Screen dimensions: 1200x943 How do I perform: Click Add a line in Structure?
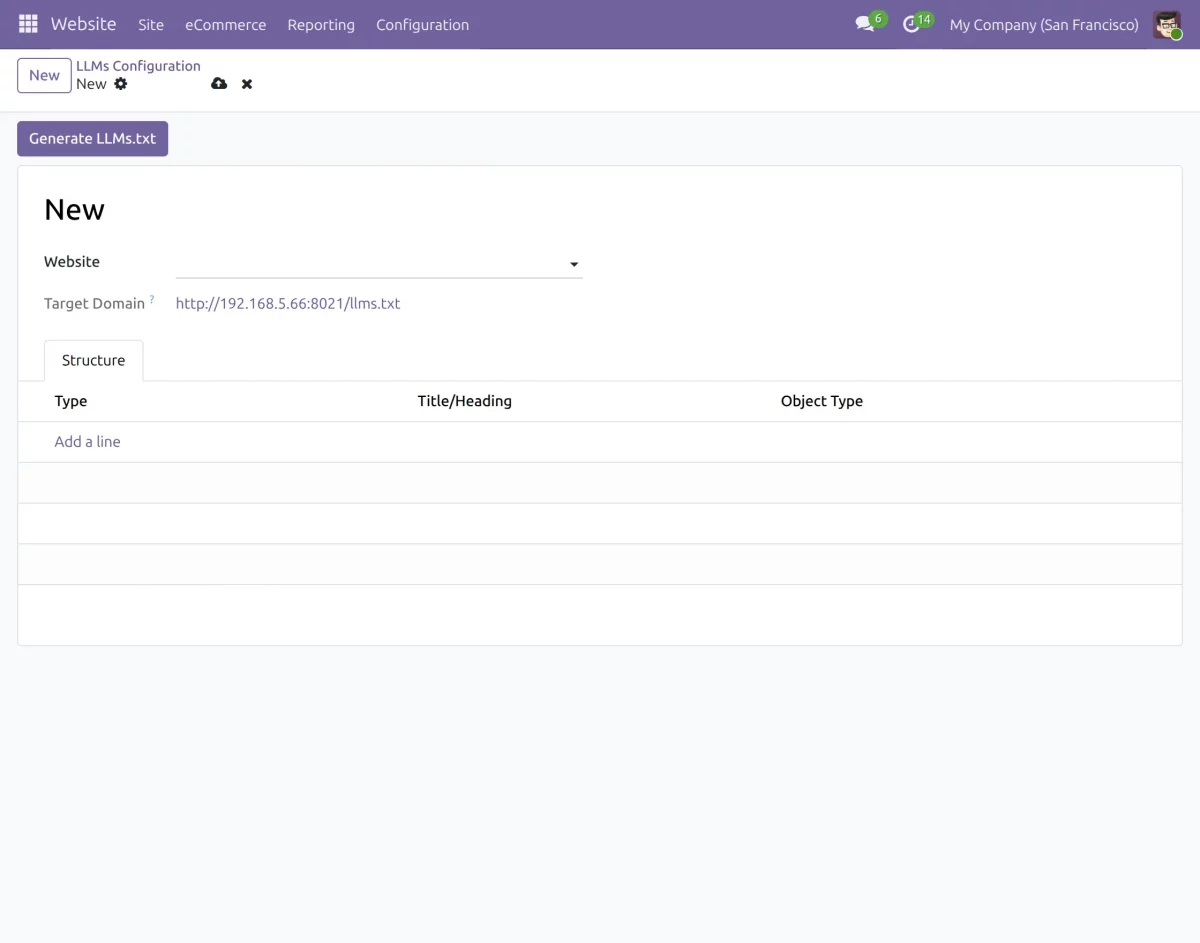[87, 442]
